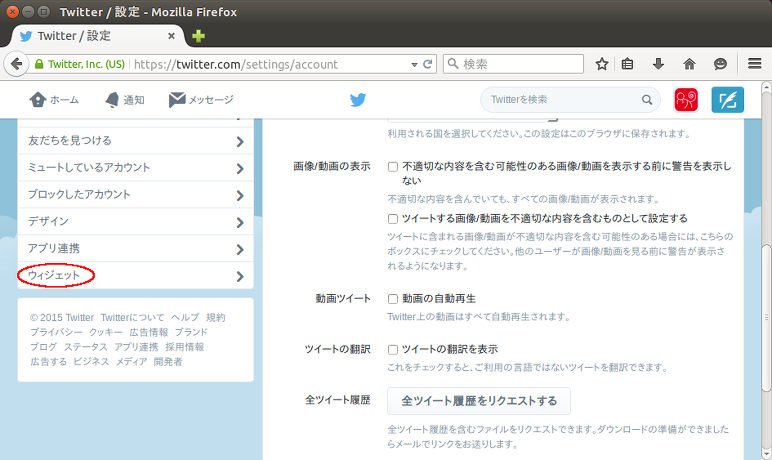The image size is (772, 460).
Task: Open プライバシー footer link
Action: tap(56, 332)
